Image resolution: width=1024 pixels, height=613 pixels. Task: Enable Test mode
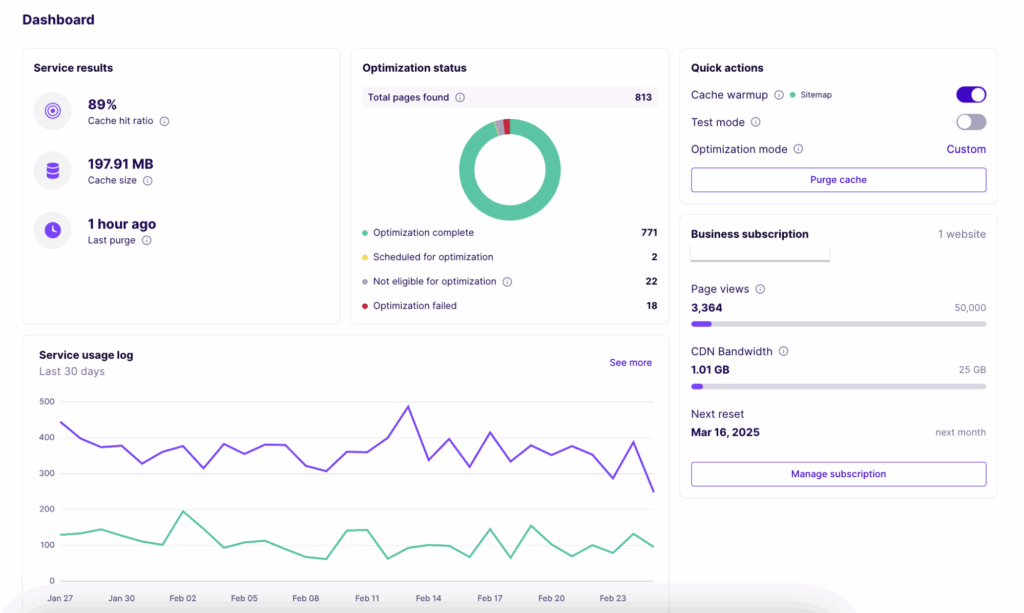[x=970, y=121]
